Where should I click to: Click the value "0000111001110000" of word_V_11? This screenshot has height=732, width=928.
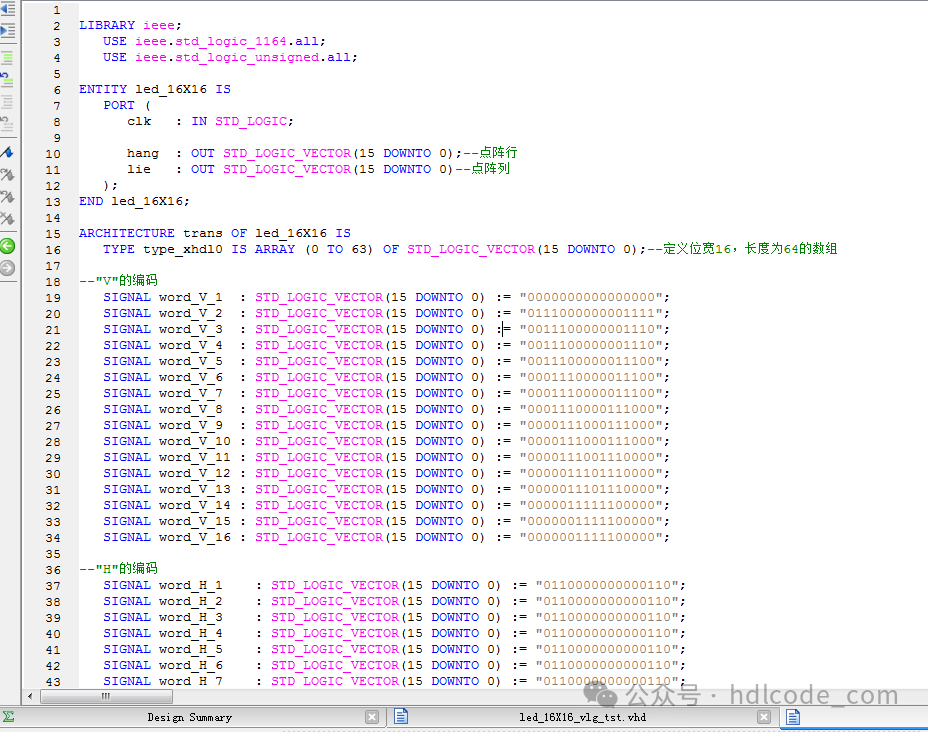591,457
